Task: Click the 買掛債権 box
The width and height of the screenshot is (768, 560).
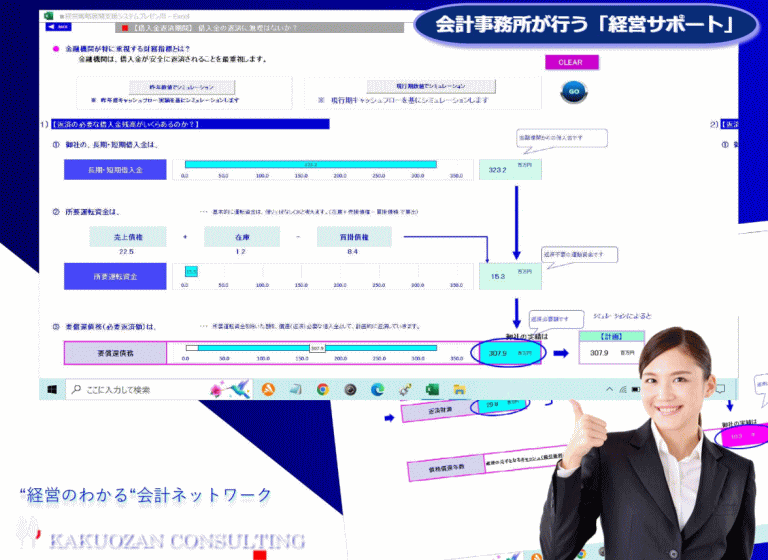Action: tap(354, 237)
